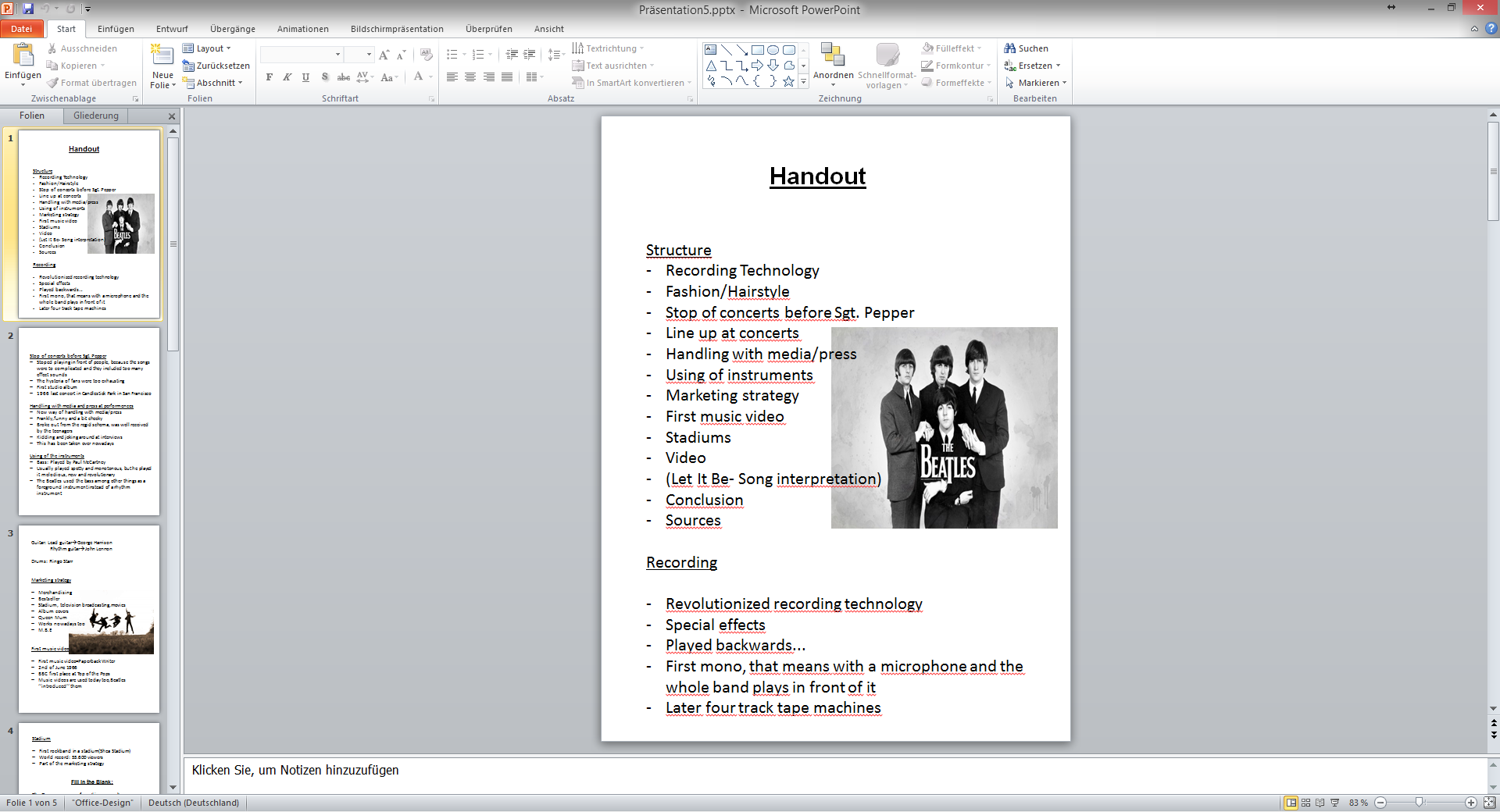This screenshot has width=1500, height=812.
Task: Toggle bold (F) formatting
Action: (270, 77)
